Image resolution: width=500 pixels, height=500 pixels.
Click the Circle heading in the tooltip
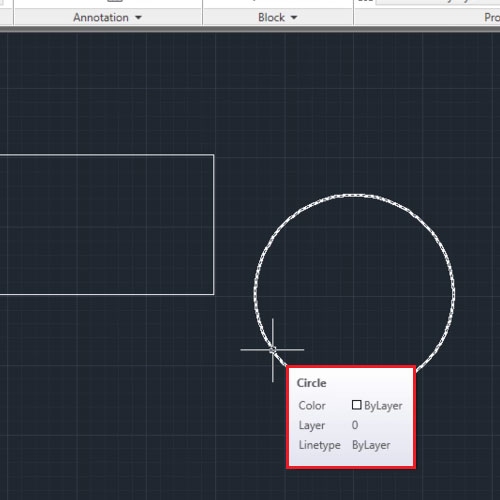click(311, 383)
